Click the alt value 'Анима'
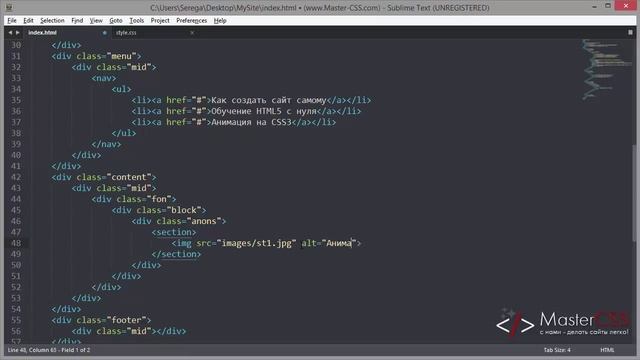The width and height of the screenshot is (640, 360). coord(339,243)
